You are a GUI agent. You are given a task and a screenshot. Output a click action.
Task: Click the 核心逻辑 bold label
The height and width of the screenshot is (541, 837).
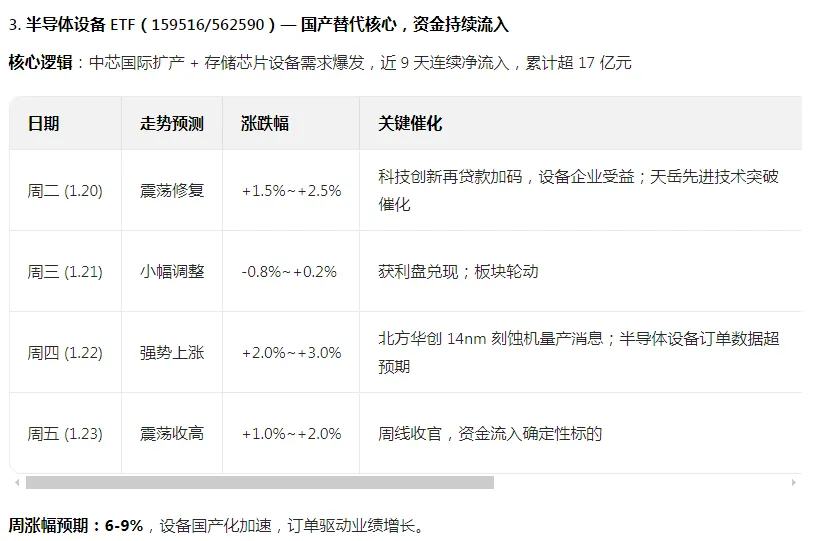click(x=41, y=63)
